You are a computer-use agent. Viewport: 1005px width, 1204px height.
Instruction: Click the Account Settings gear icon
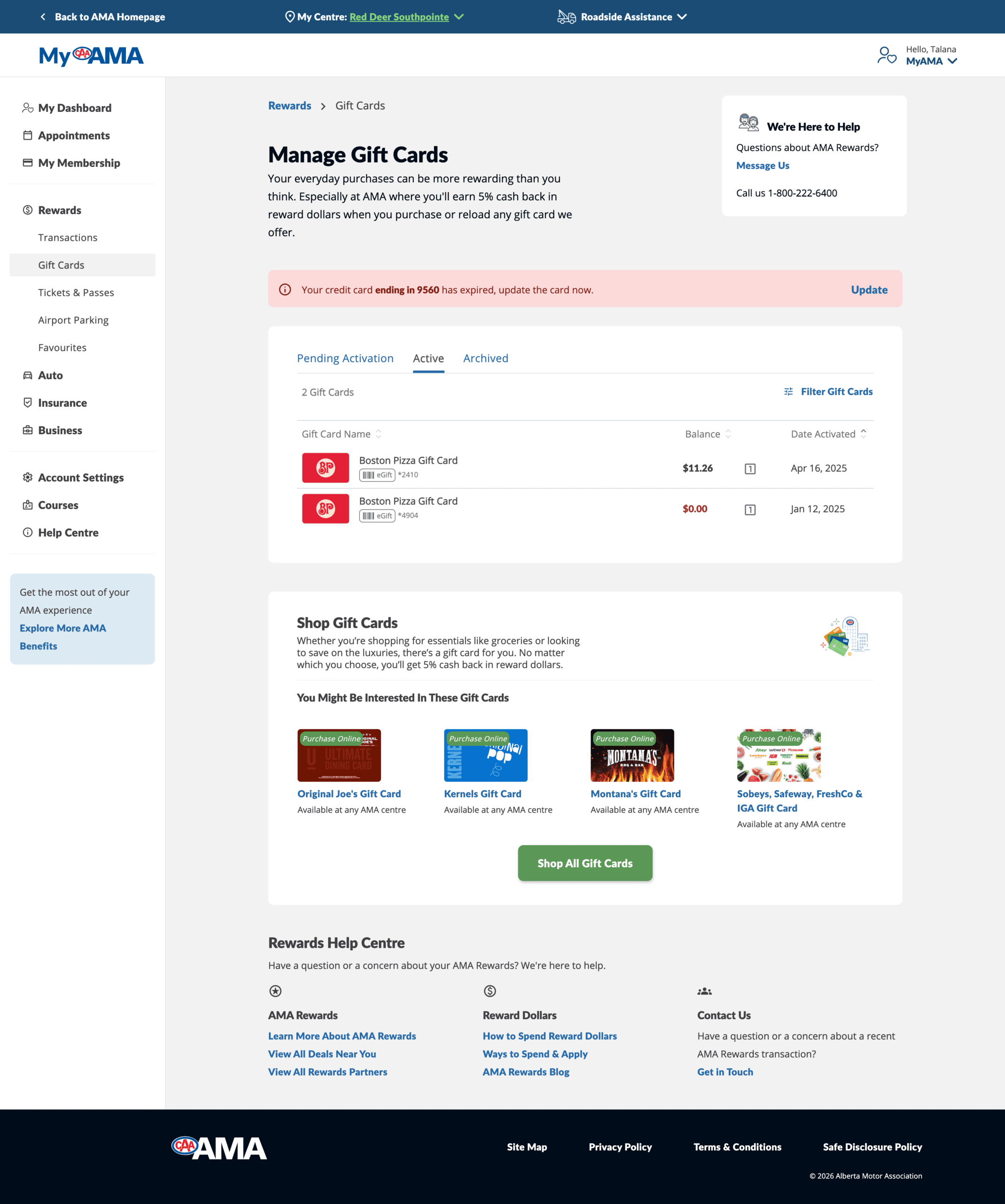point(28,477)
